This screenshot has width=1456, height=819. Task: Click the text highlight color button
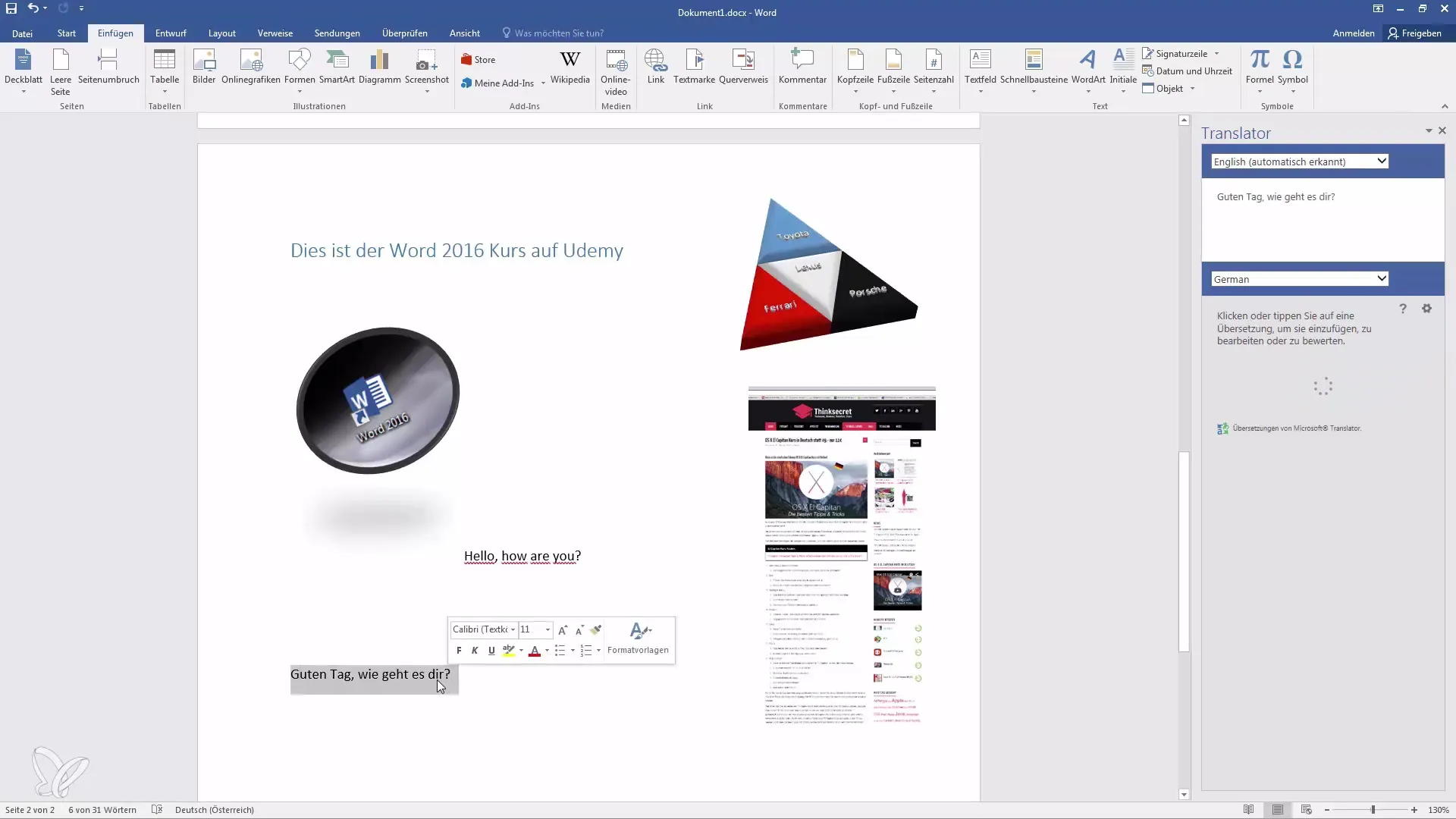click(x=509, y=651)
